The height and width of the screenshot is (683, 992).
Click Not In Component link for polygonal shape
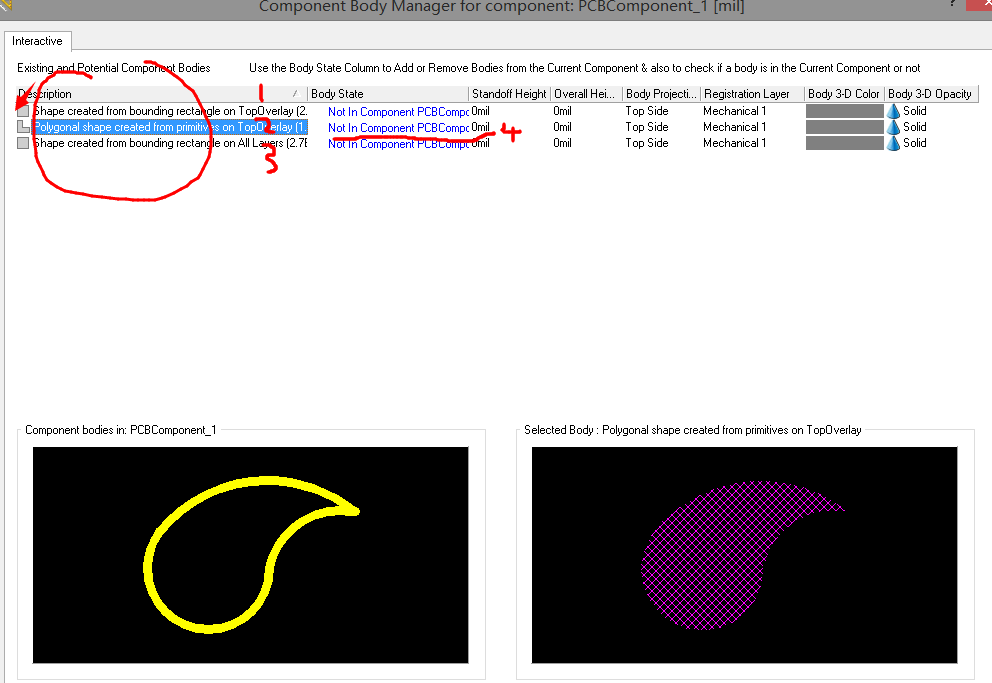click(397, 128)
